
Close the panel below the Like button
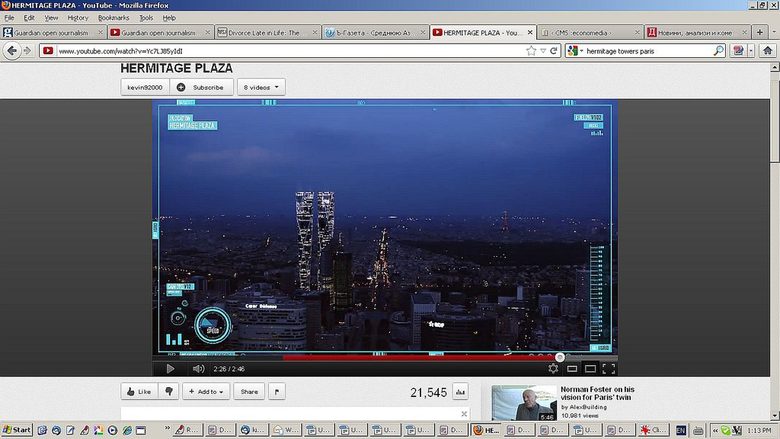[464, 414]
